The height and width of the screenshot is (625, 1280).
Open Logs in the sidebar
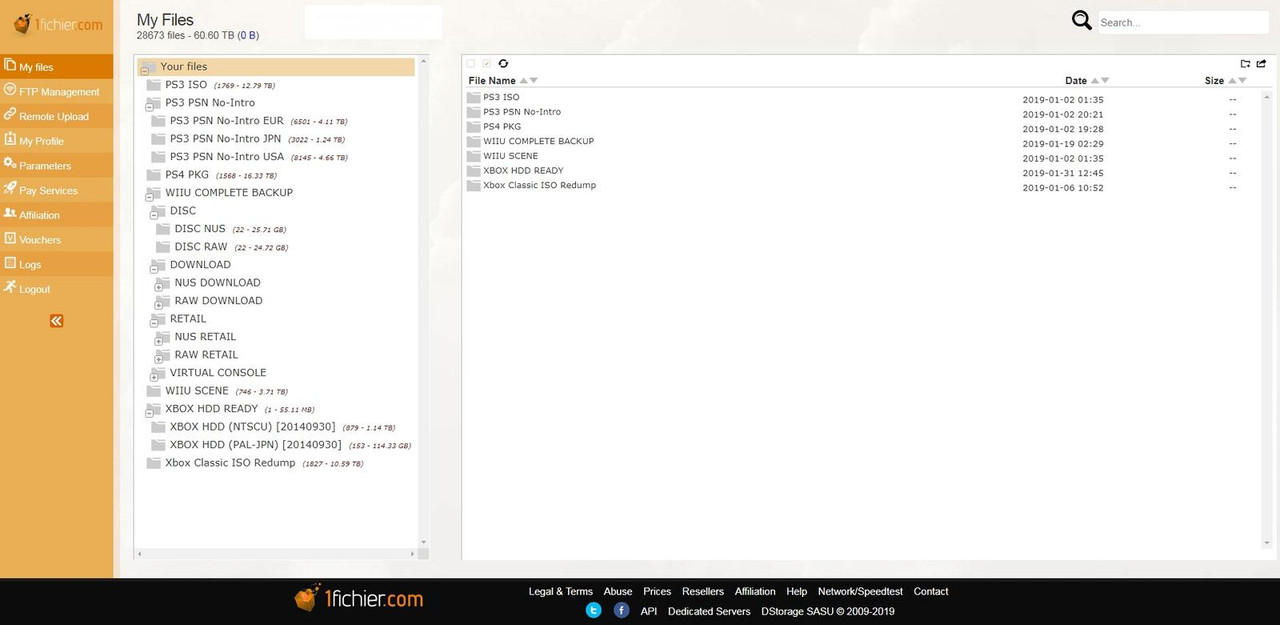(56, 264)
